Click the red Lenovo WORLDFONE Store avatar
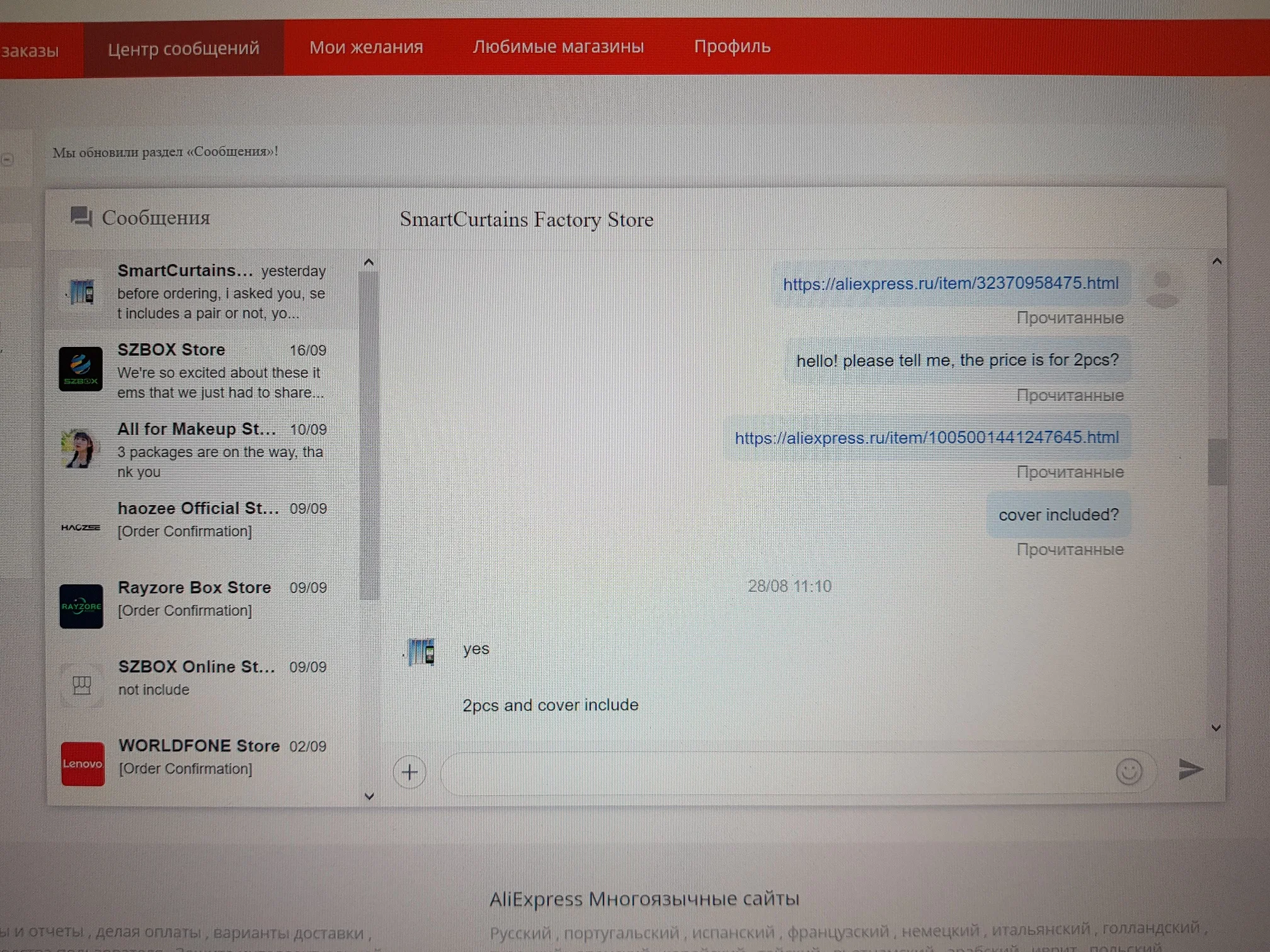 (x=83, y=763)
